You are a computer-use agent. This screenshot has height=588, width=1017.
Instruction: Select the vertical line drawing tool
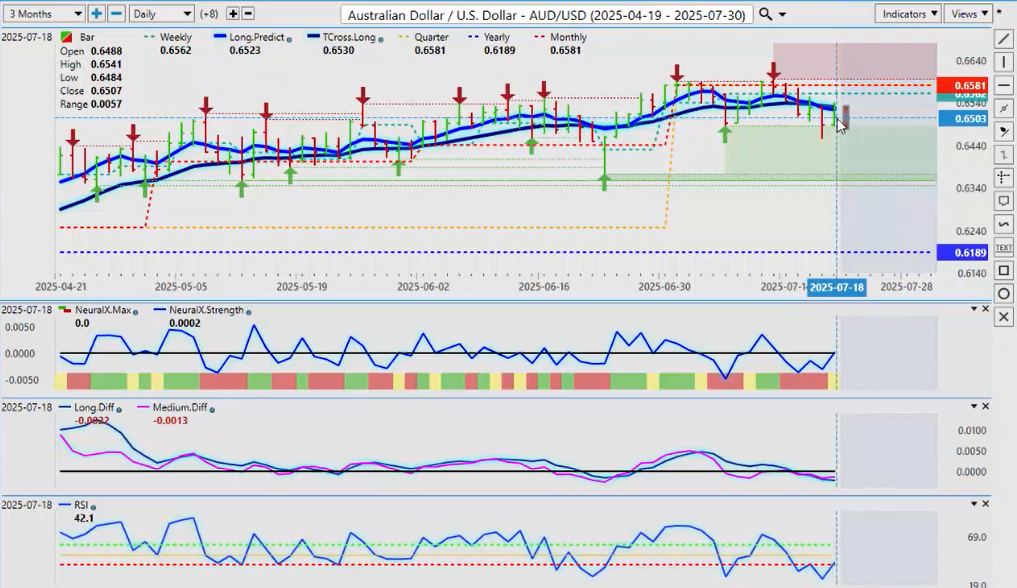click(x=1004, y=62)
